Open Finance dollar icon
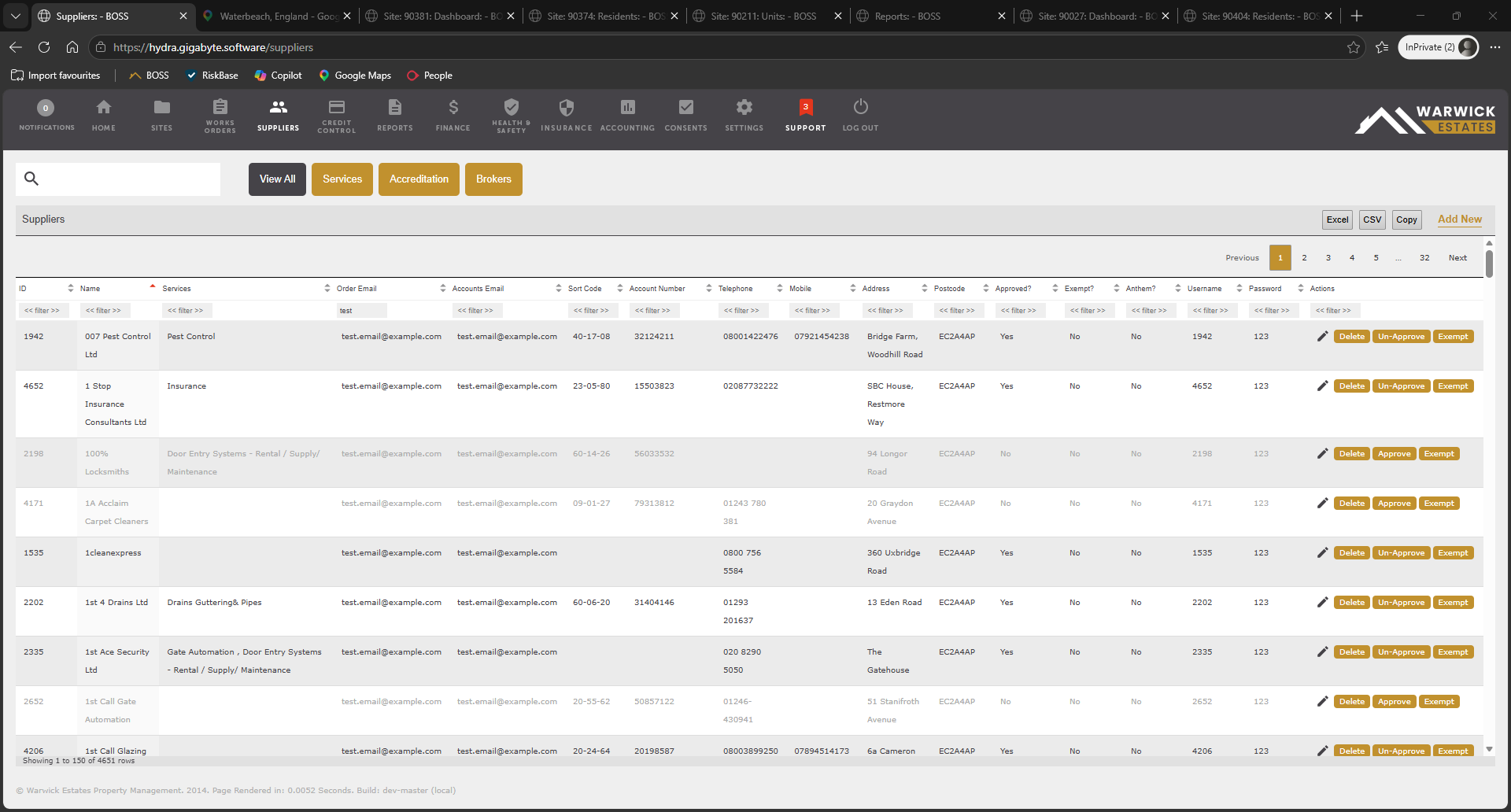1511x812 pixels. (453, 107)
